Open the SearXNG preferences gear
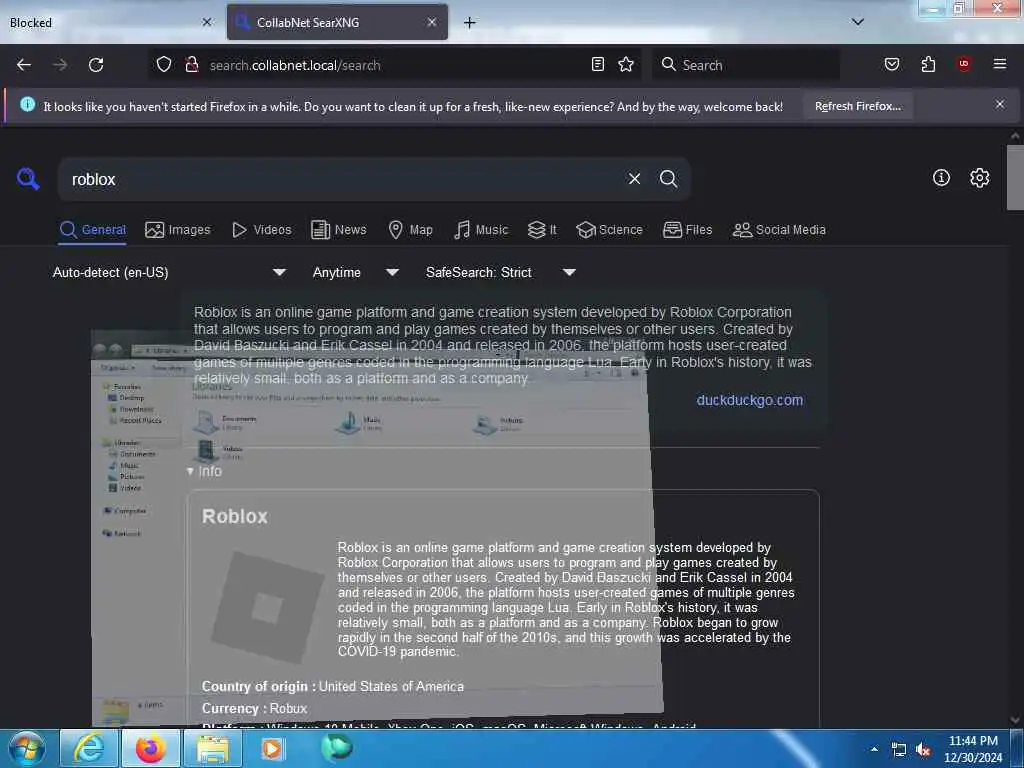Image resolution: width=1024 pixels, height=768 pixels. [979, 178]
